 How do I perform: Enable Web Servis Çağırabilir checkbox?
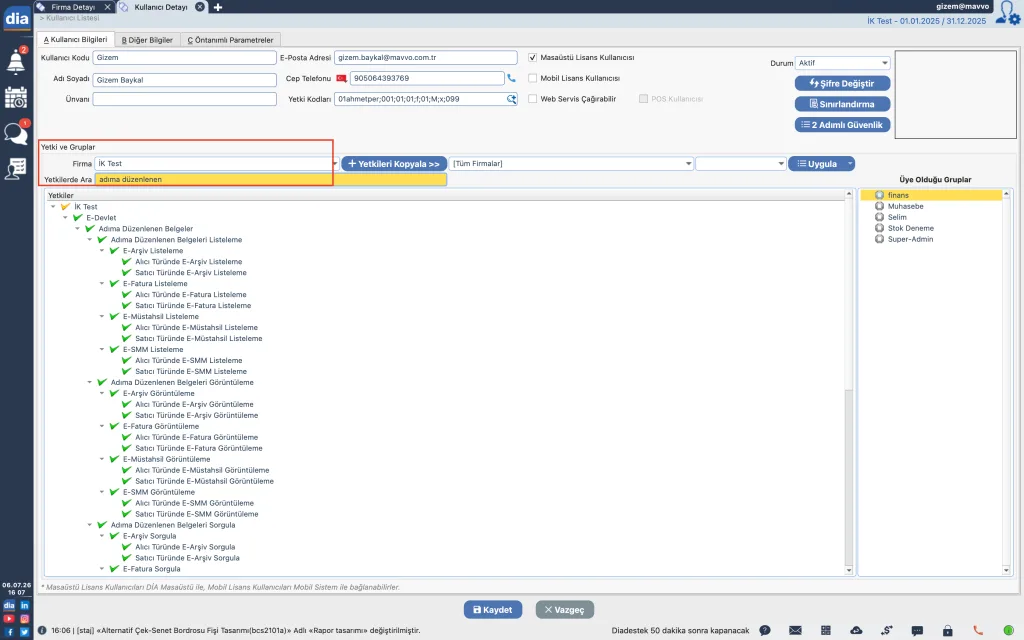coord(532,99)
